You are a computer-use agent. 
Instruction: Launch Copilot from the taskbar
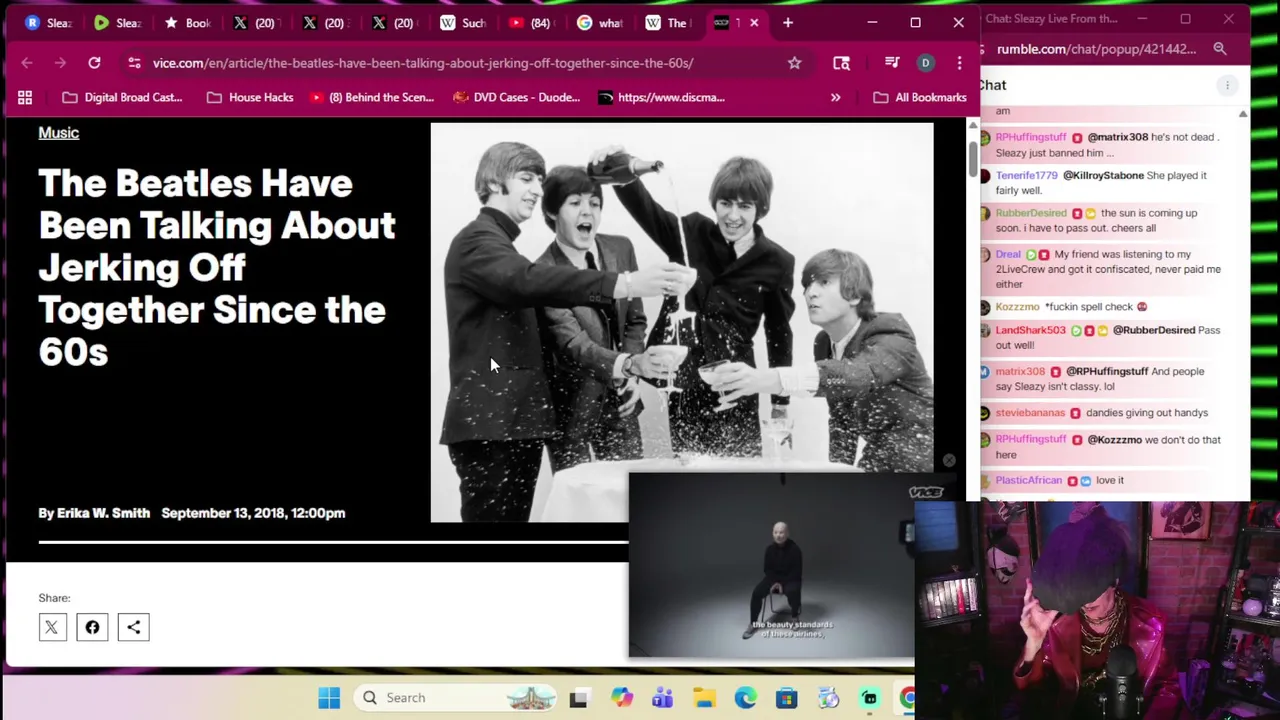pos(621,698)
